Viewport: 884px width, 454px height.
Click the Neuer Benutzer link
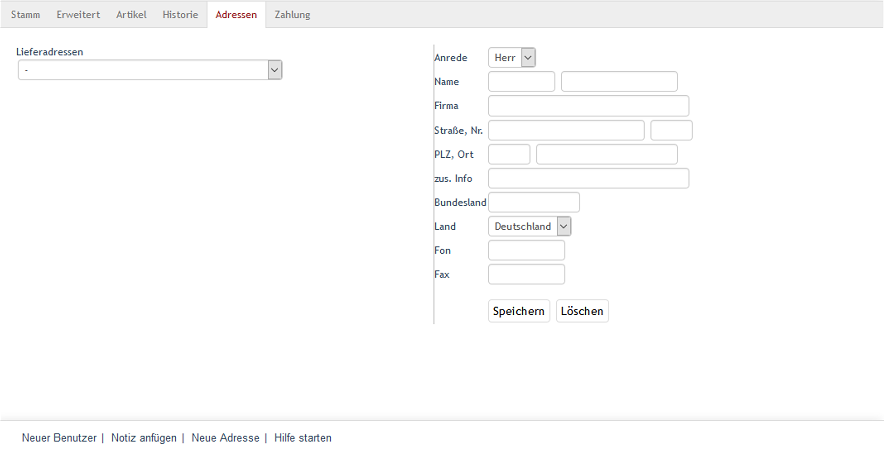point(59,438)
